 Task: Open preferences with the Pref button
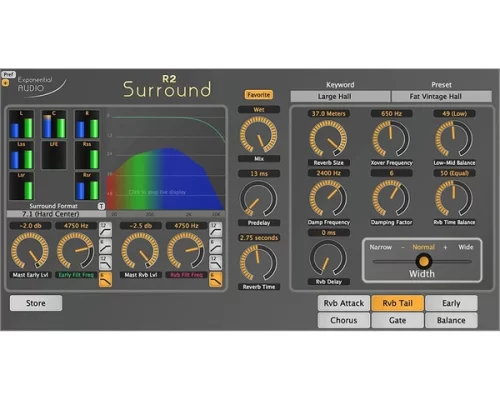9,75
